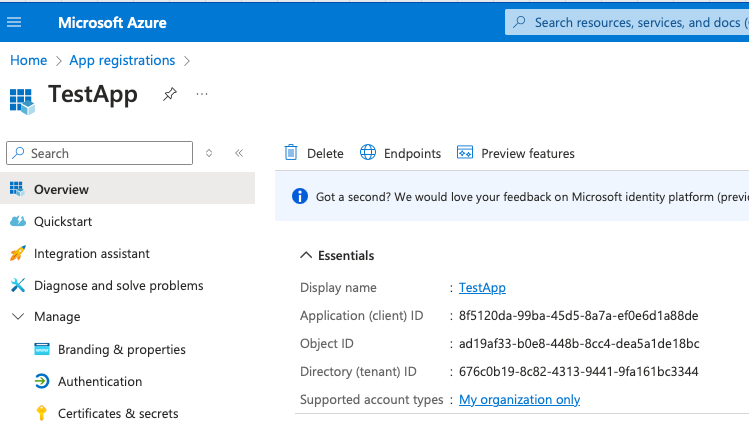Screen dimensions: 749x421
Task: Click the feedback banner message
Action: coord(532,197)
